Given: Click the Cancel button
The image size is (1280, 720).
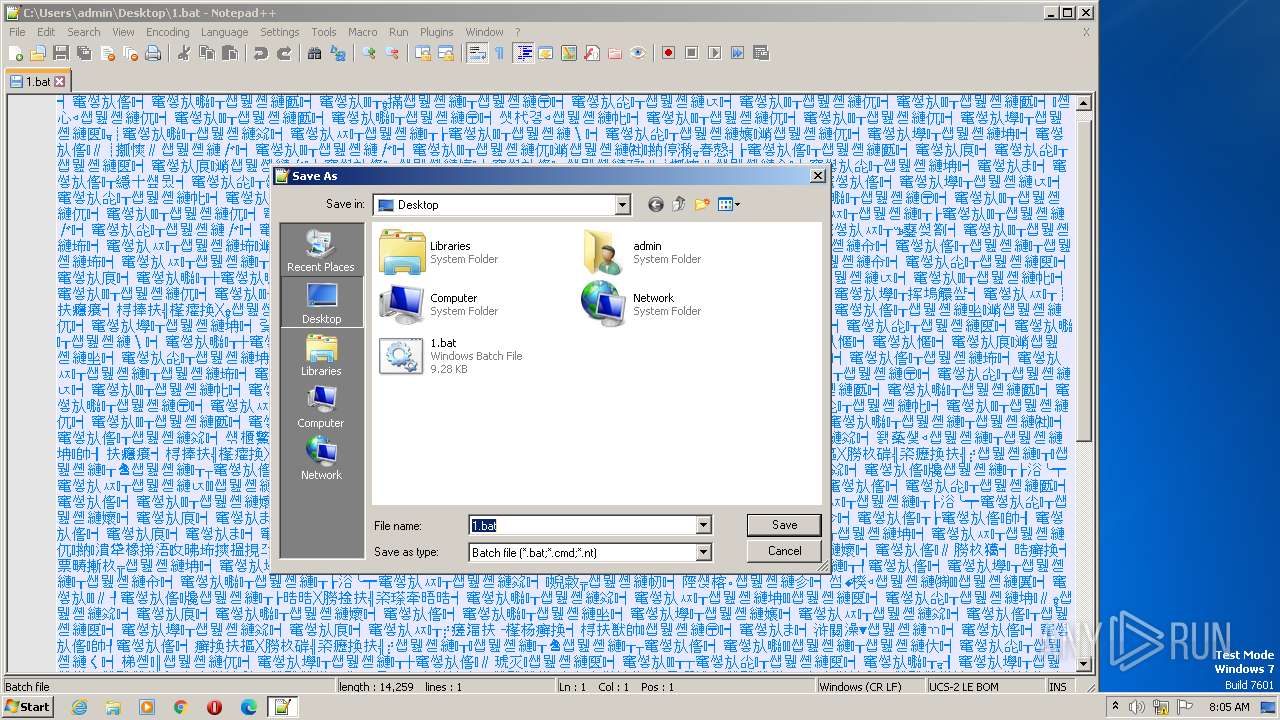Looking at the screenshot, I should click(784, 551).
